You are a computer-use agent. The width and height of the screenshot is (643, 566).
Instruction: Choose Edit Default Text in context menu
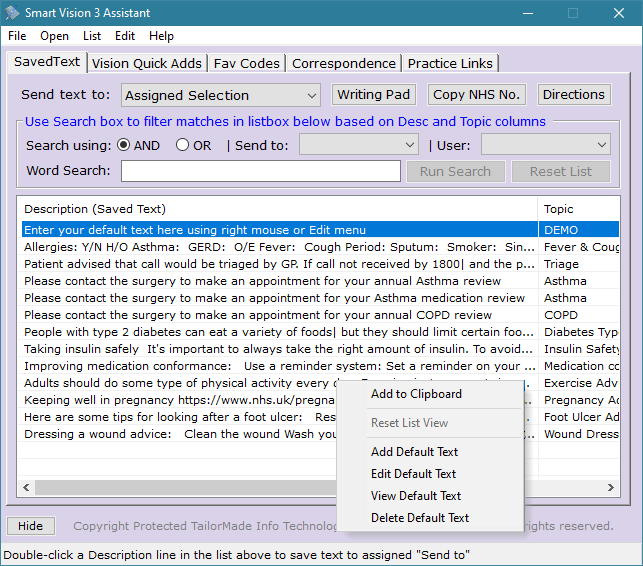tap(413, 474)
